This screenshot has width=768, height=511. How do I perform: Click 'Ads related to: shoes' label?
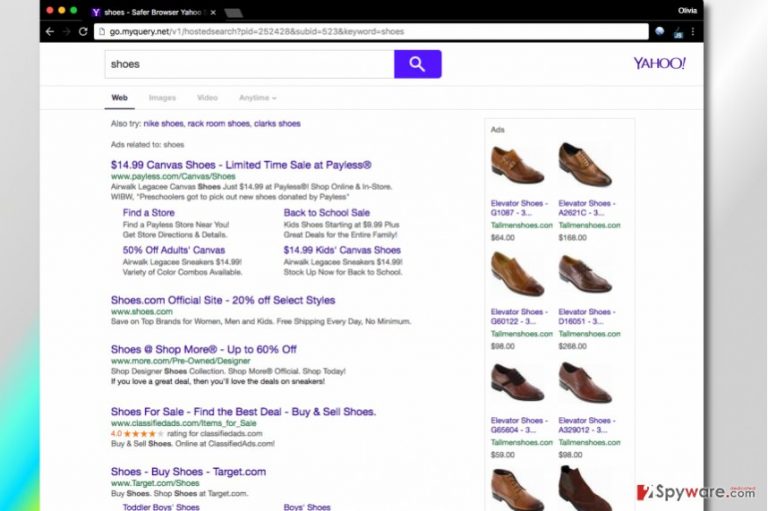pyautogui.click(x=147, y=145)
